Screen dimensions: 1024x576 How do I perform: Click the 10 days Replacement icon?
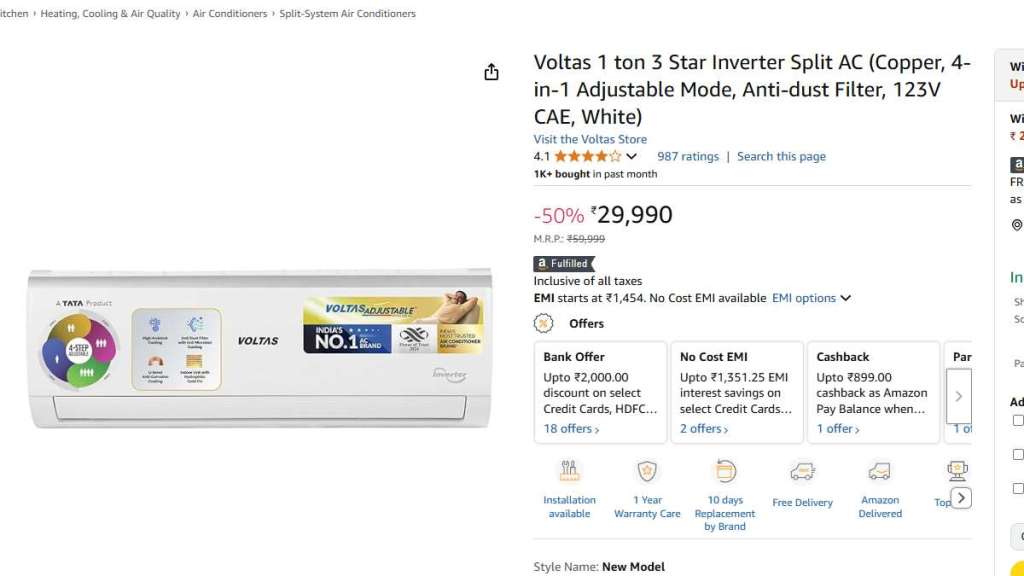(725, 471)
